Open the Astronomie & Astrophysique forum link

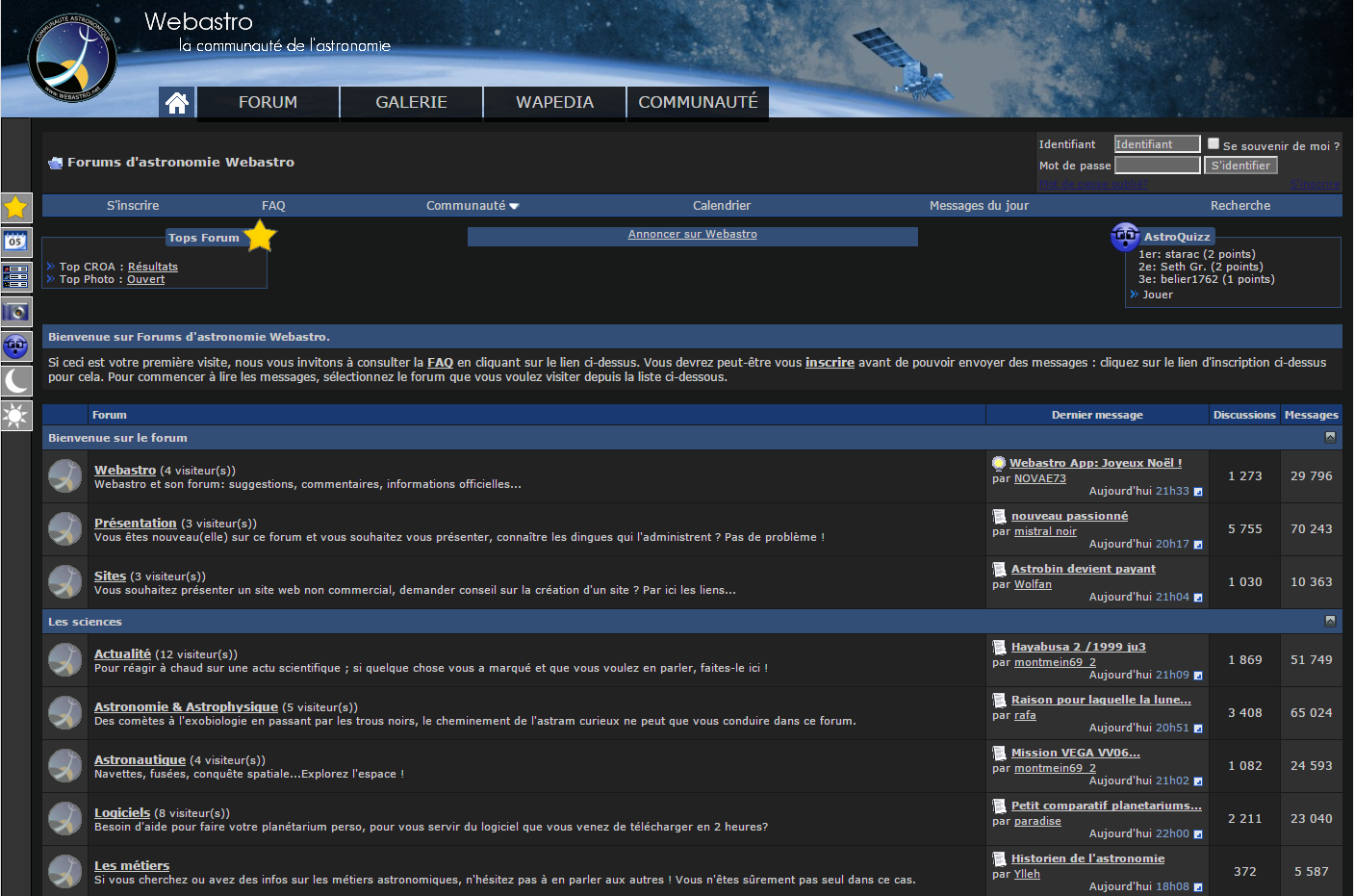coord(186,706)
